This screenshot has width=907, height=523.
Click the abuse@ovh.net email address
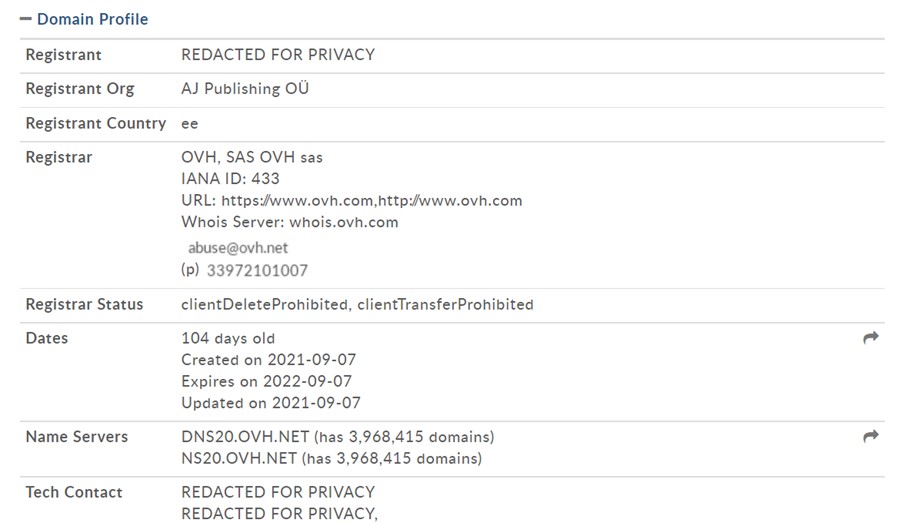coord(238,247)
